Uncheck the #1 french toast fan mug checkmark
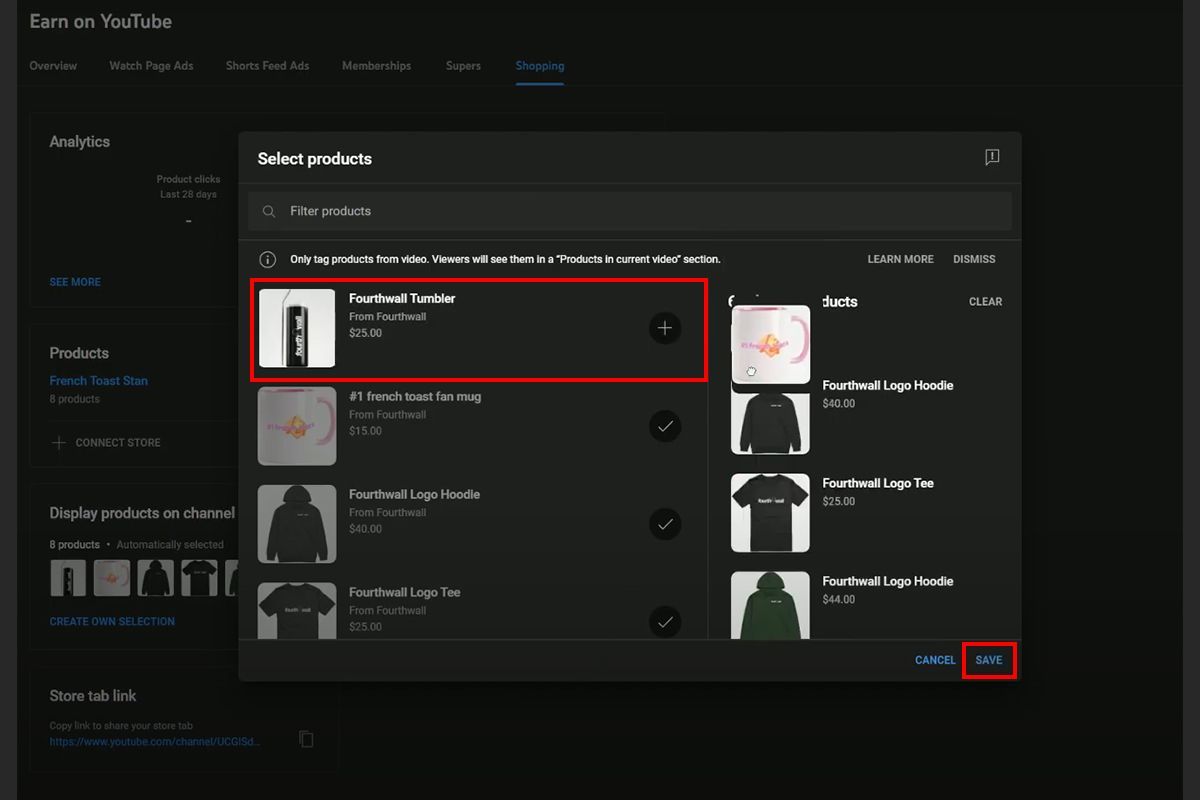Image resolution: width=1200 pixels, height=800 pixels. 665,426
